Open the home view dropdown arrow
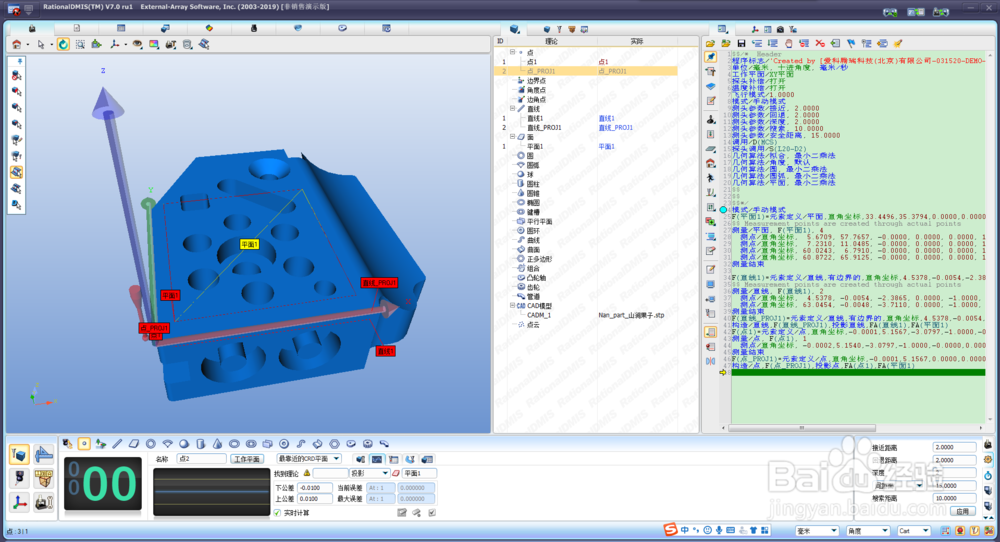The height and width of the screenshot is (542, 1000). (x=27, y=45)
